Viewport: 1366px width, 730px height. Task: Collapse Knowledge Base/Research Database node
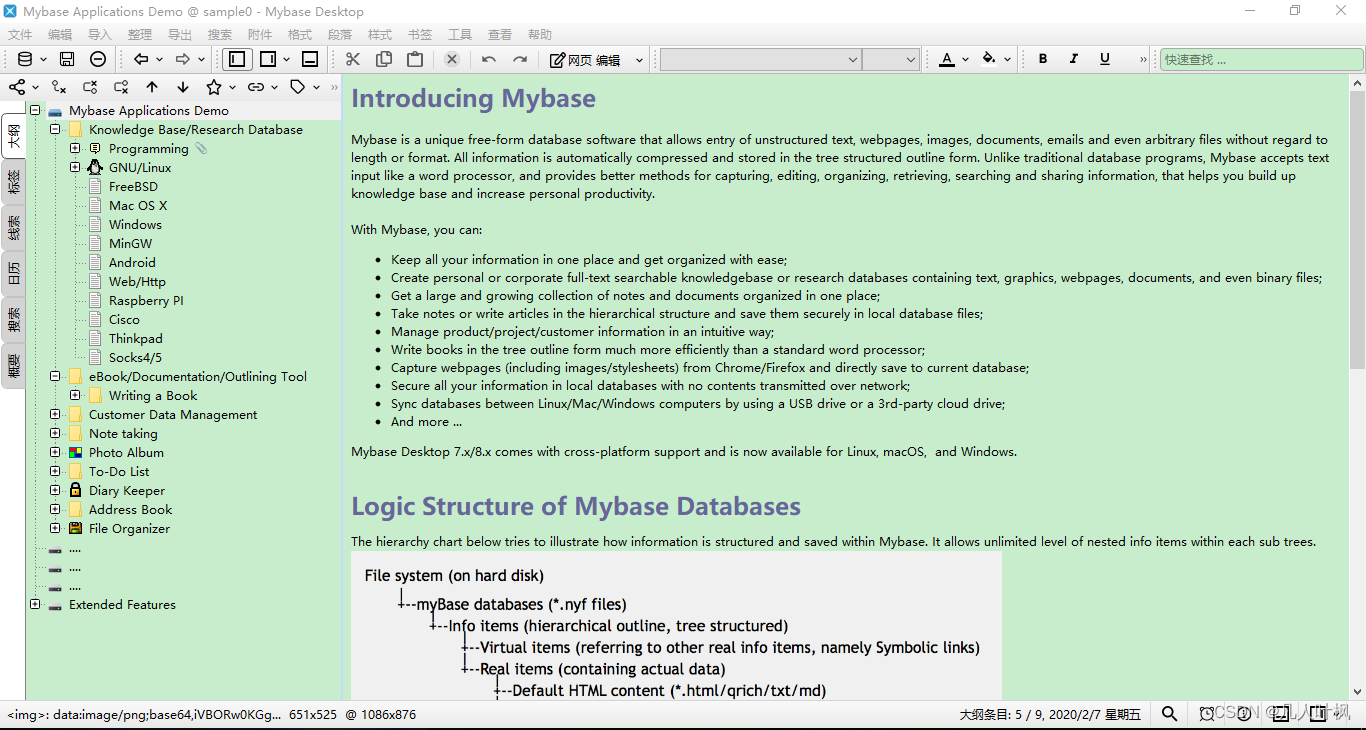pyautogui.click(x=55, y=129)
